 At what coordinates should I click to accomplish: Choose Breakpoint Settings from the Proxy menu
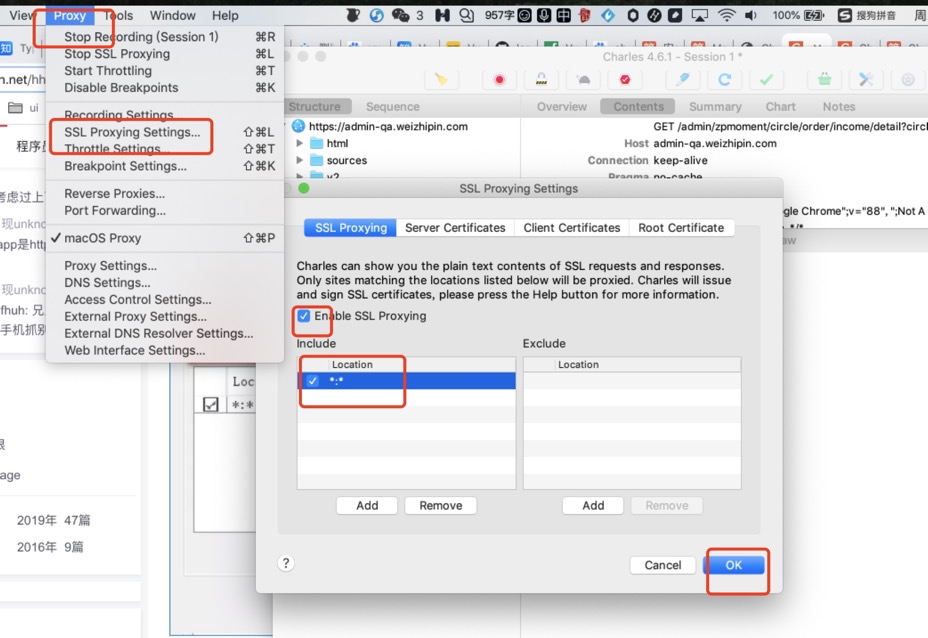pos(125,166)
